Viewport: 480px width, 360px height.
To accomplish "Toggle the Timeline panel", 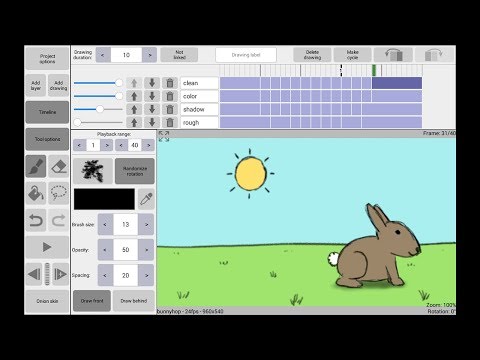I will (x=47, y=112).
